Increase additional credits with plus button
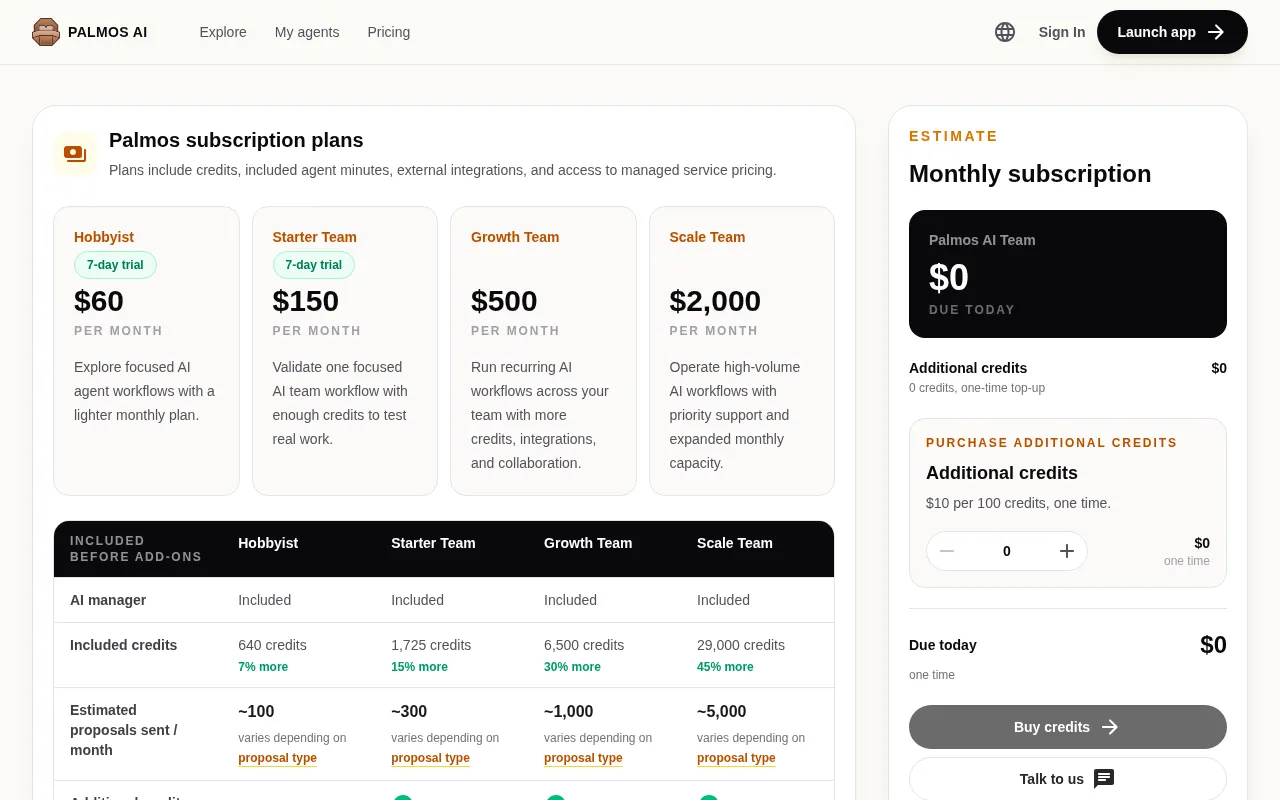1280x800 pixels. coord(1067,551)
